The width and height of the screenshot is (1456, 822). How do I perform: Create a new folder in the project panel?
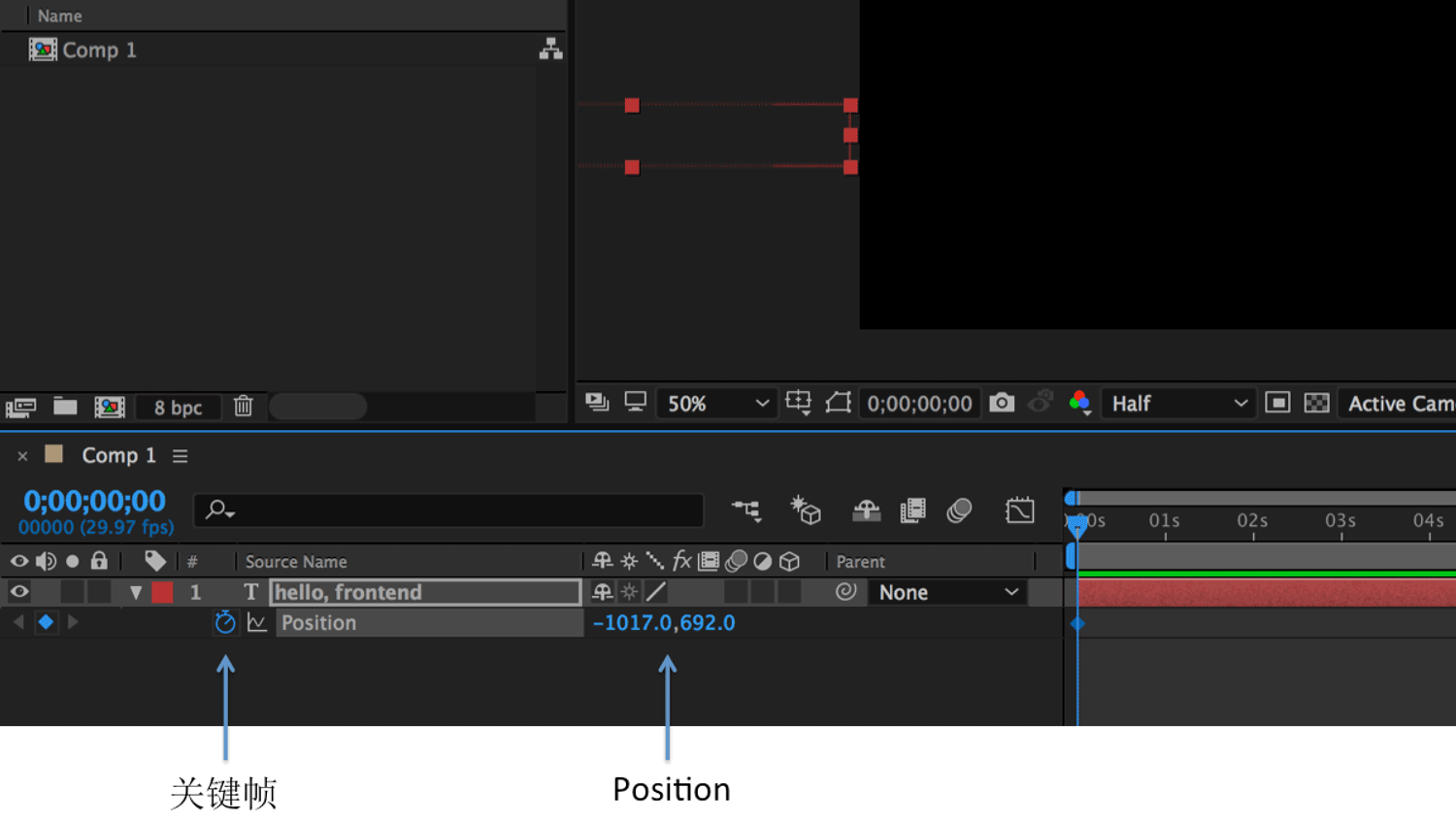click(x=65, y=406)
